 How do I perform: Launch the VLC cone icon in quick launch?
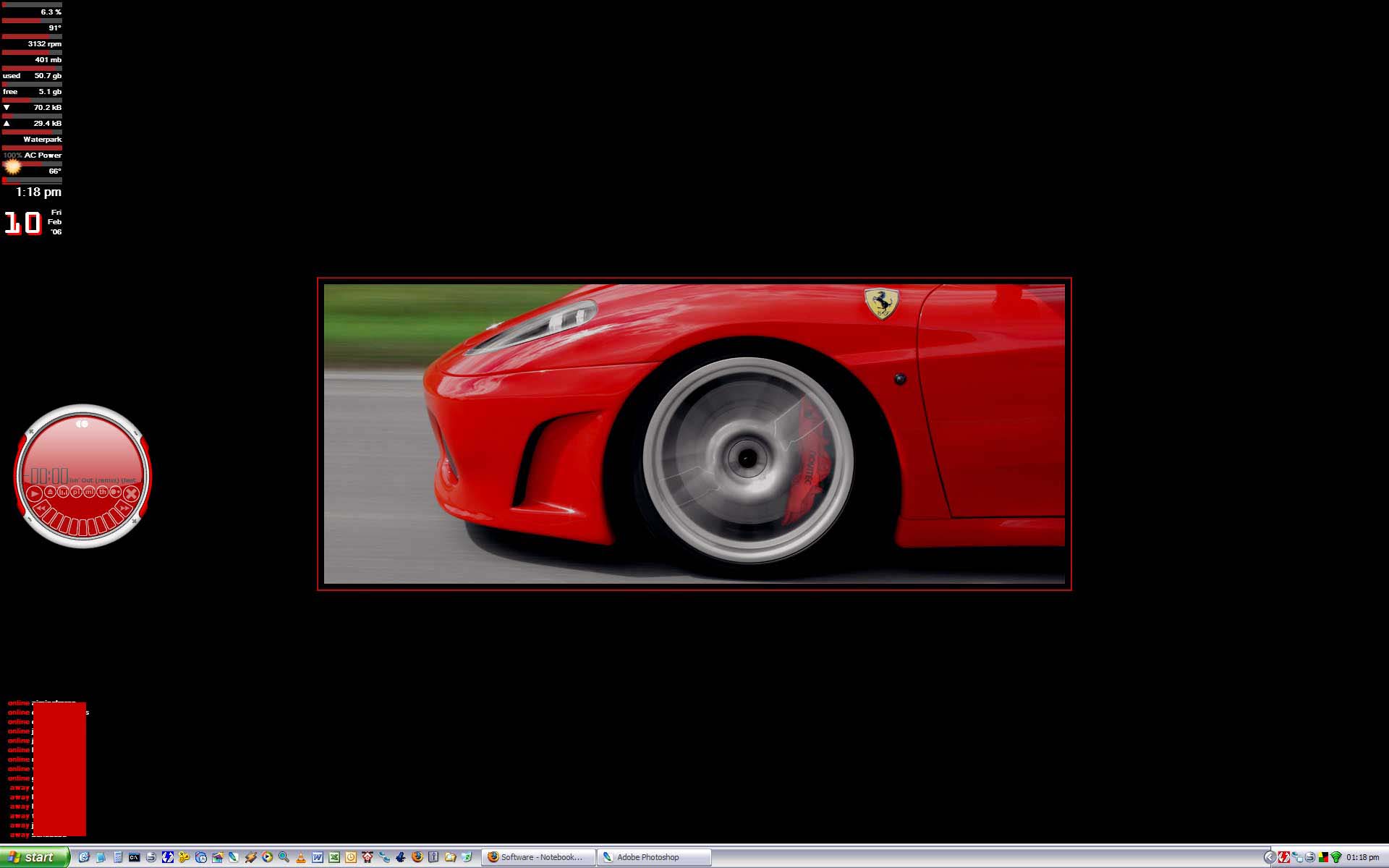coord(300,857)
